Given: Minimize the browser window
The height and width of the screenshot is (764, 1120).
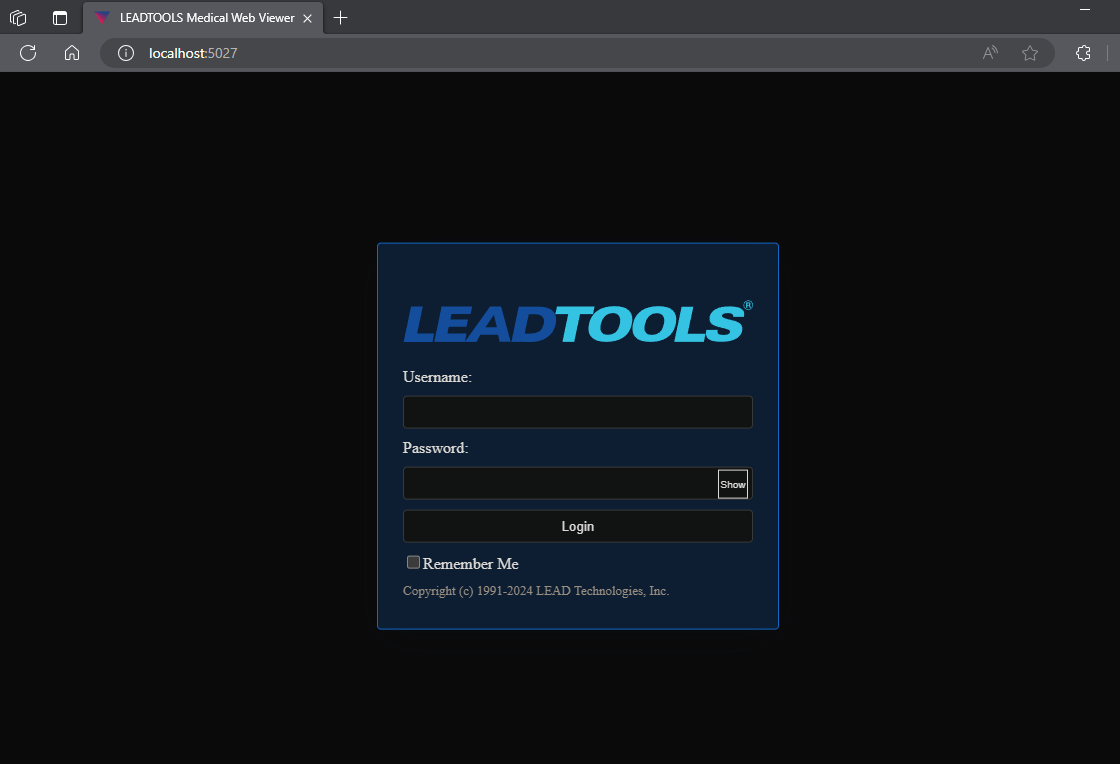Looking at the screenshot, I should pyautogui.click(x=1084, y=9).
